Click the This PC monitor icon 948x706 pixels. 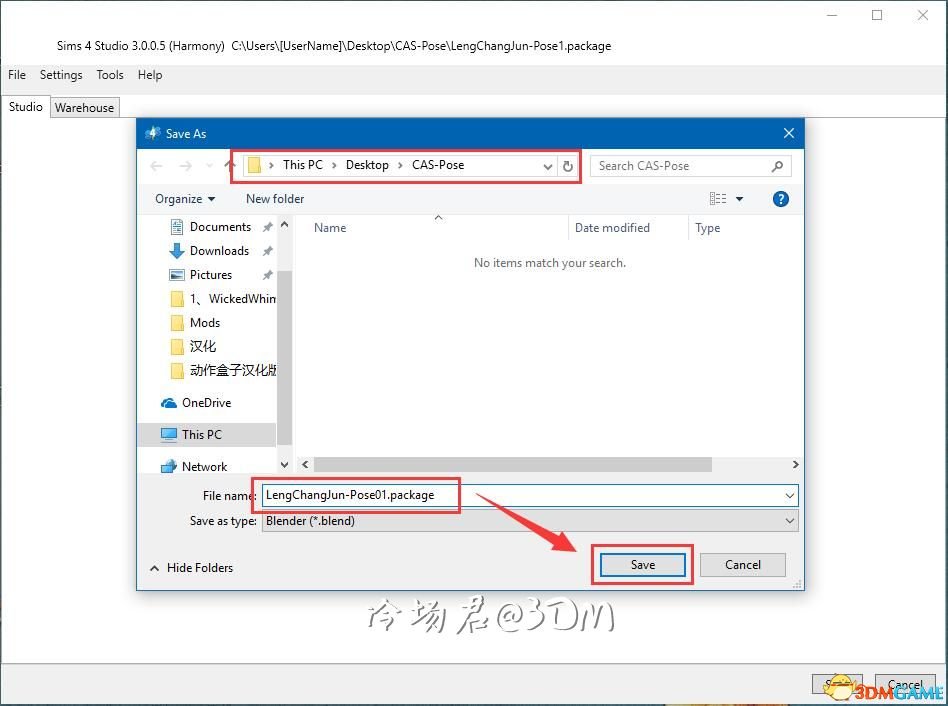(x=169, y=435)
